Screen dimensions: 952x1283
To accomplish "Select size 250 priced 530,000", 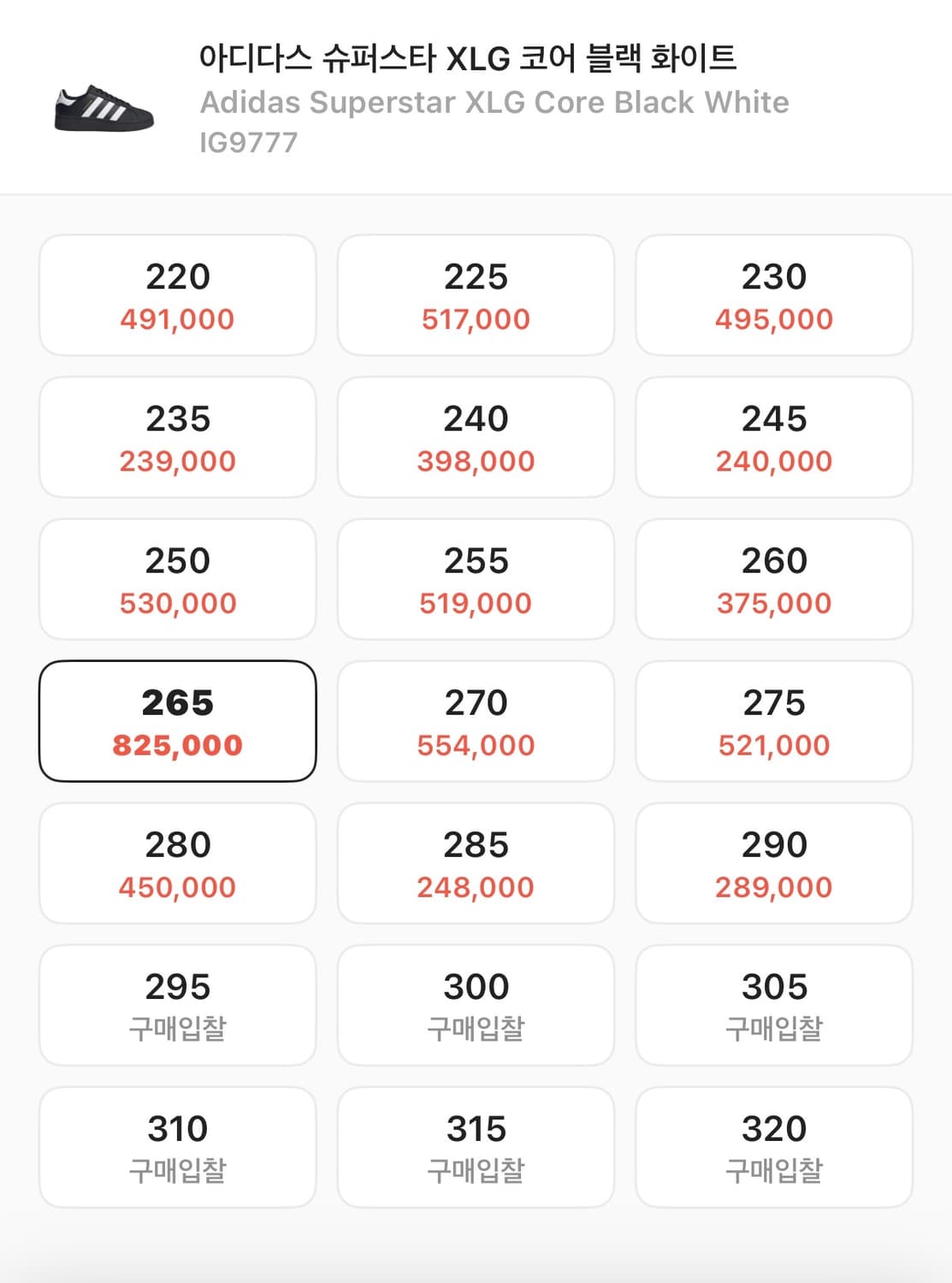I will [x=178, y=580].
